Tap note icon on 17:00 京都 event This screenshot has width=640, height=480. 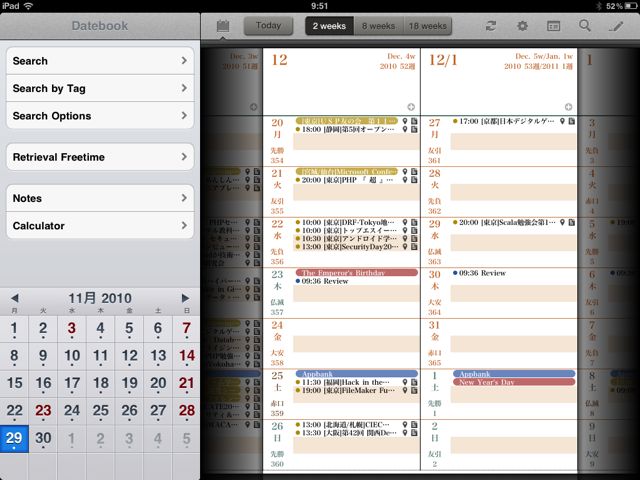coord(571,121)
